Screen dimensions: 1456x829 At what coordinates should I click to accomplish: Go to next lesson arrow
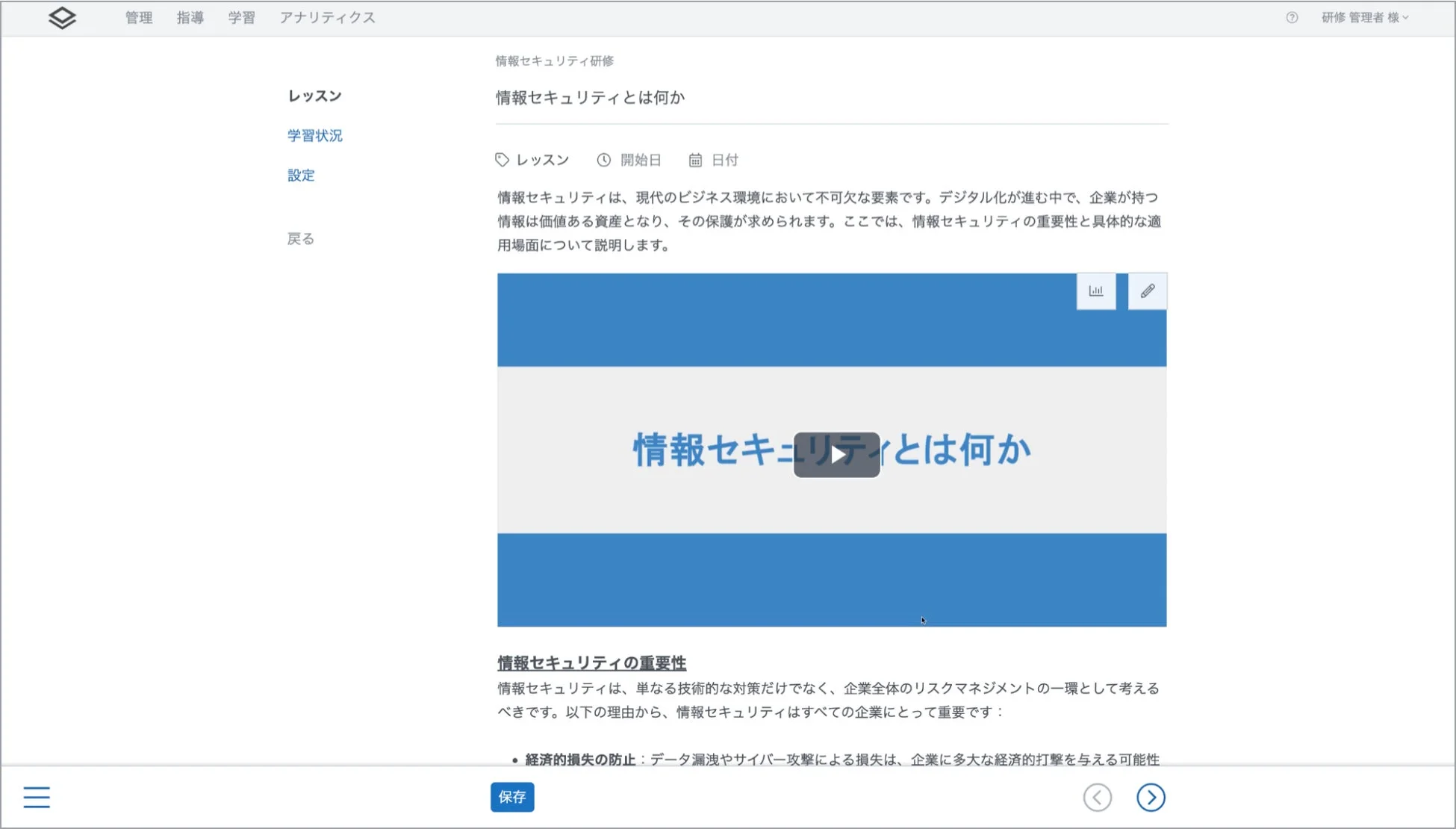1151,797
